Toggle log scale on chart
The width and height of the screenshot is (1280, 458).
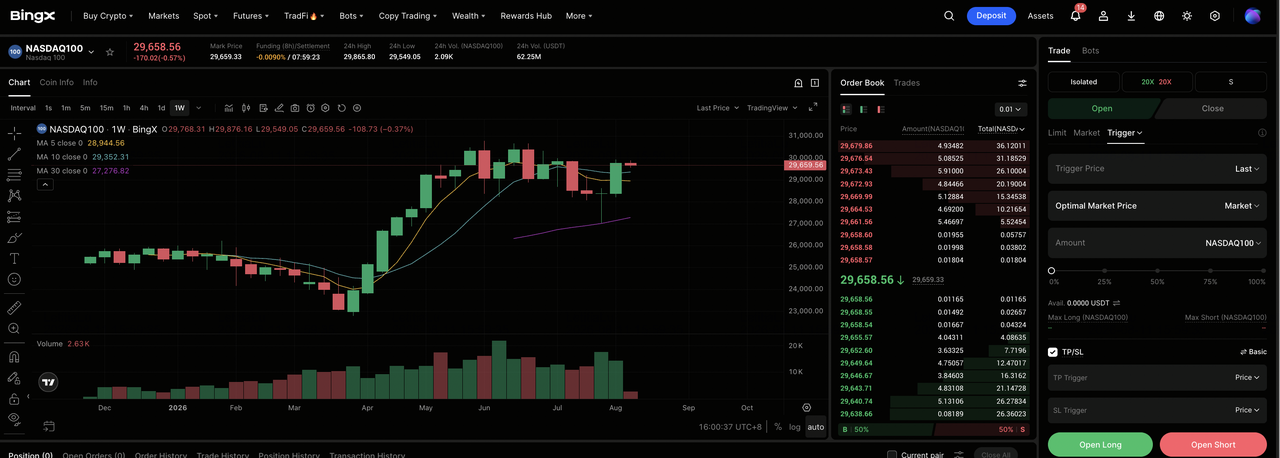[794, 427]
